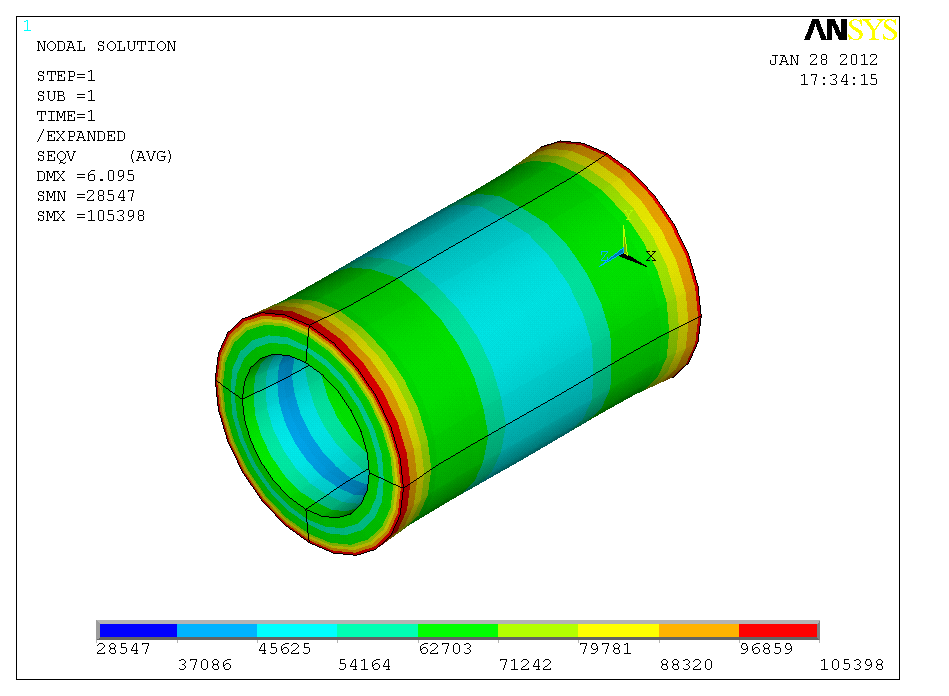Screen dimensions: 949x696
Task: Click legend value 54164
Action: tap(364, 665)
